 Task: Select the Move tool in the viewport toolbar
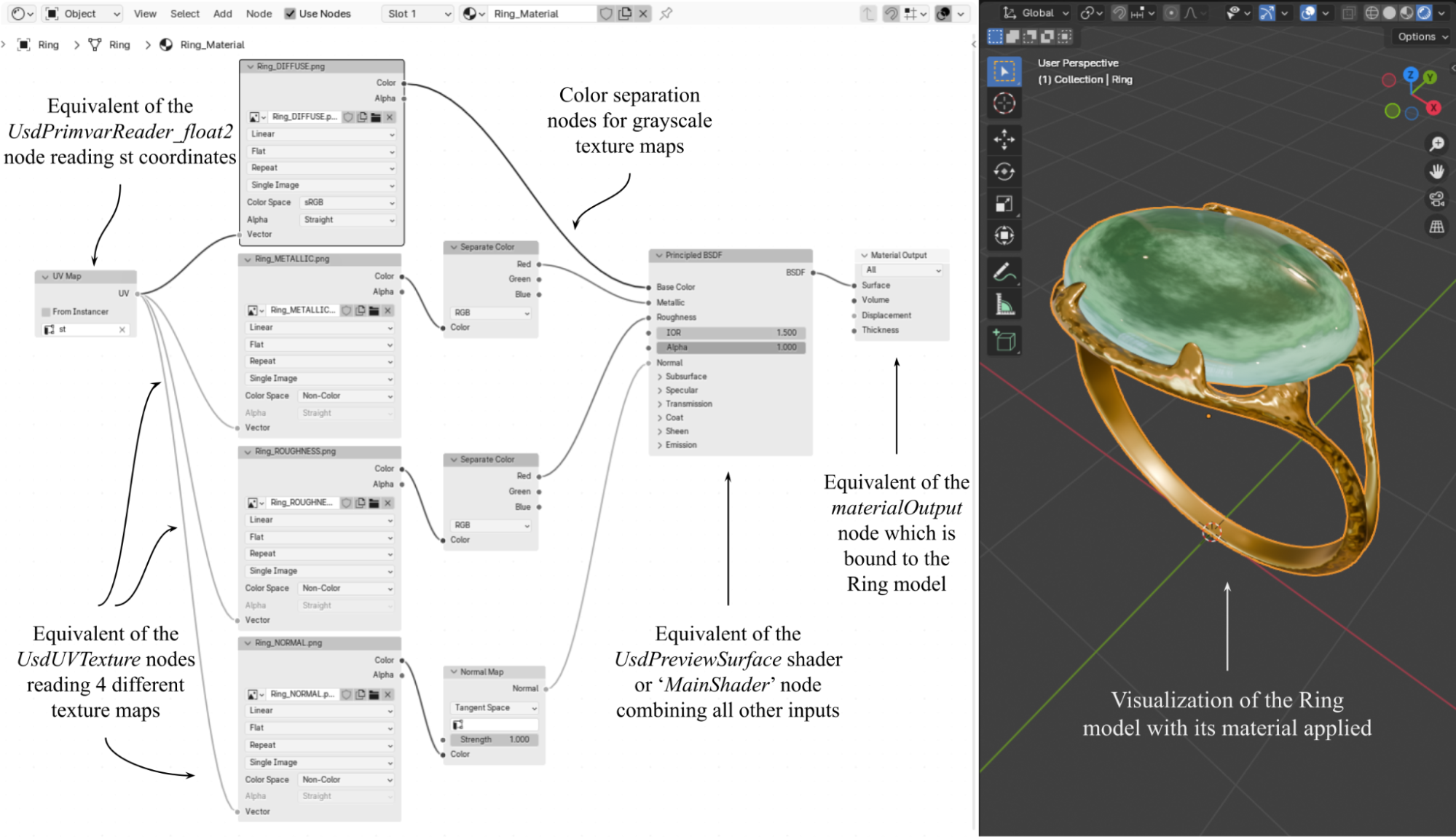[1005, 138]
